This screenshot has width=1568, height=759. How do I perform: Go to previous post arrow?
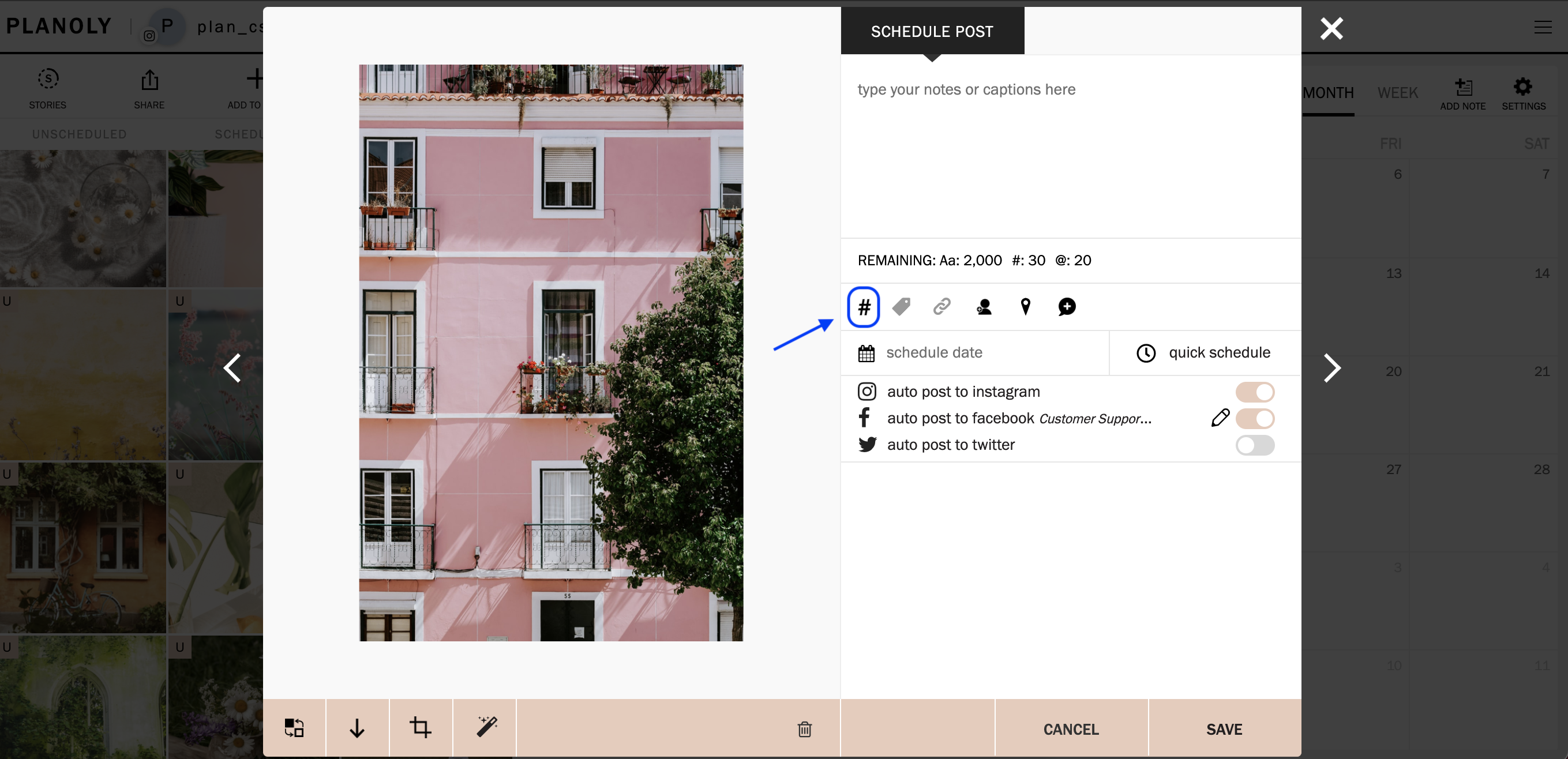pos(232,367)
